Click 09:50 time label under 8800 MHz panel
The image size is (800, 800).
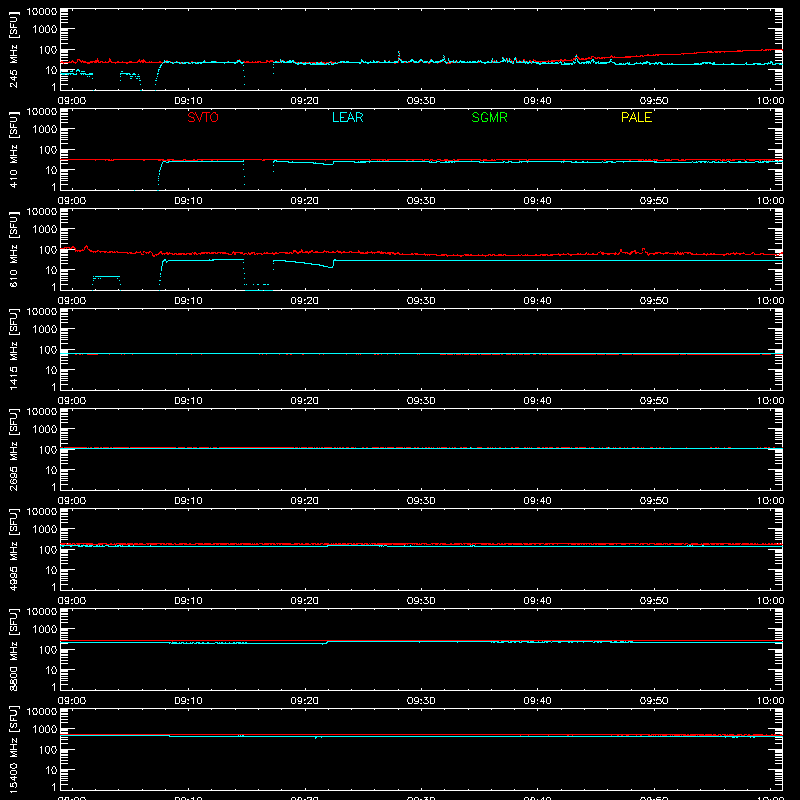pos(654,701)
